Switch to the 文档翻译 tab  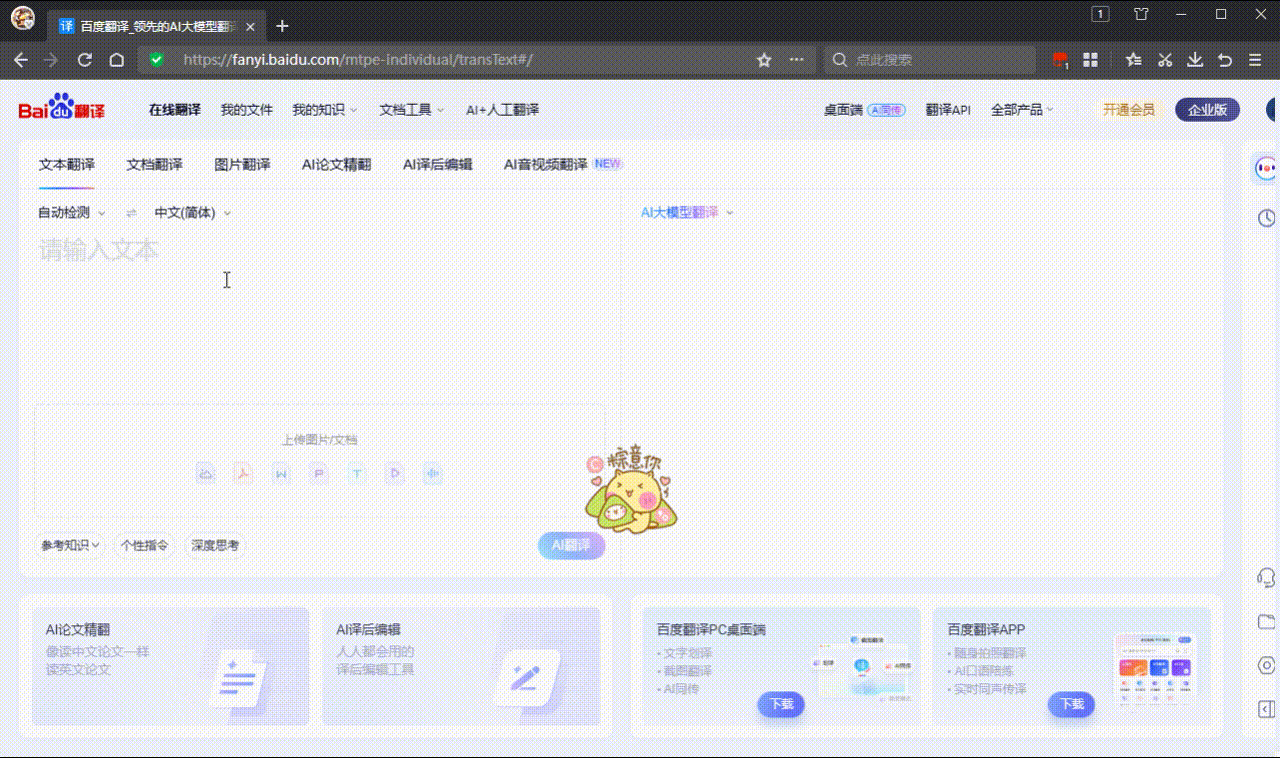(x=154, y=165)
